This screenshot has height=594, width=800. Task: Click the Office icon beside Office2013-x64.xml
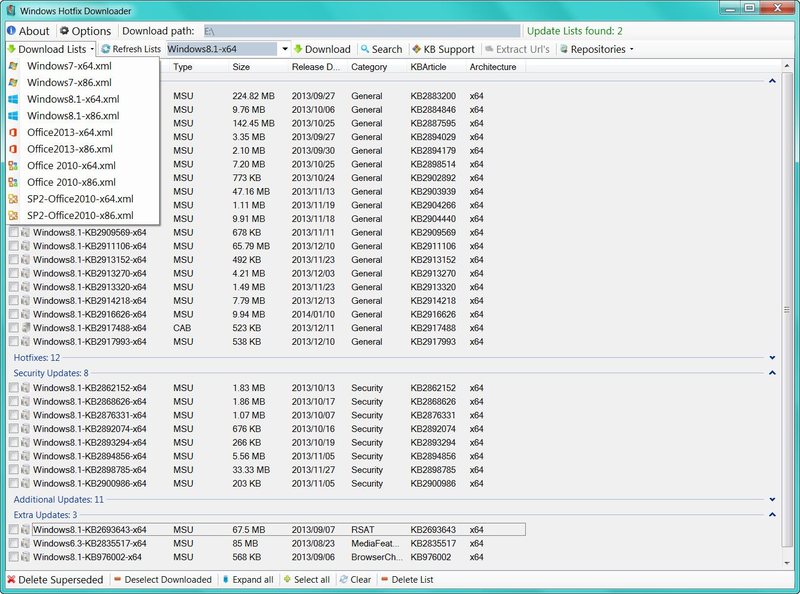(13, 132)
